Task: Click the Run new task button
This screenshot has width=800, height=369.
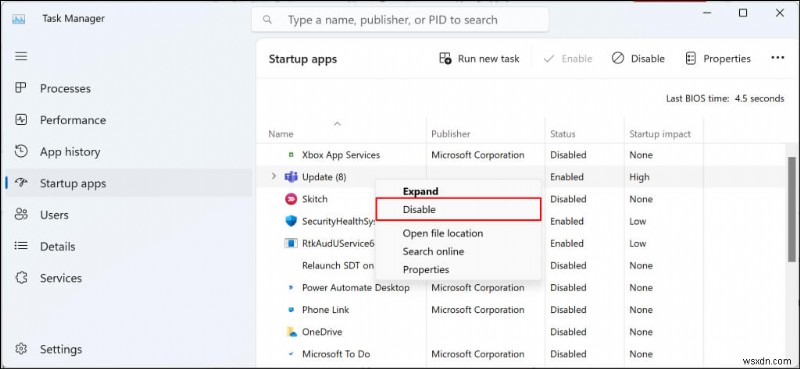Action: [x=479, y=59]
